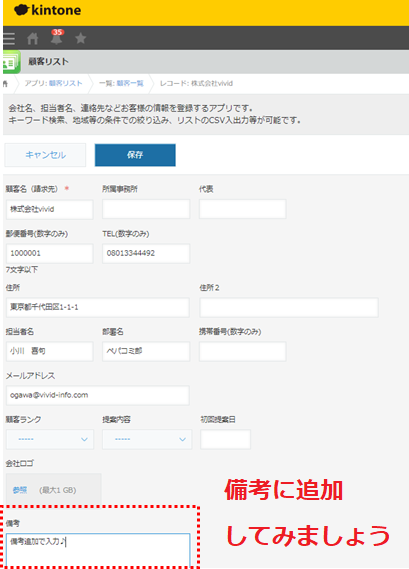The height and width of the screenshot is (569, 409).
Task: Focus the メールアドレス input field
Action: (x=98, y=395)
